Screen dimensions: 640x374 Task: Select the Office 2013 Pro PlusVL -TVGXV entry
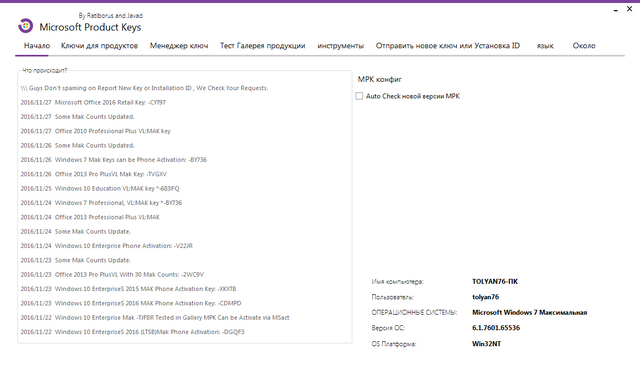94,174
